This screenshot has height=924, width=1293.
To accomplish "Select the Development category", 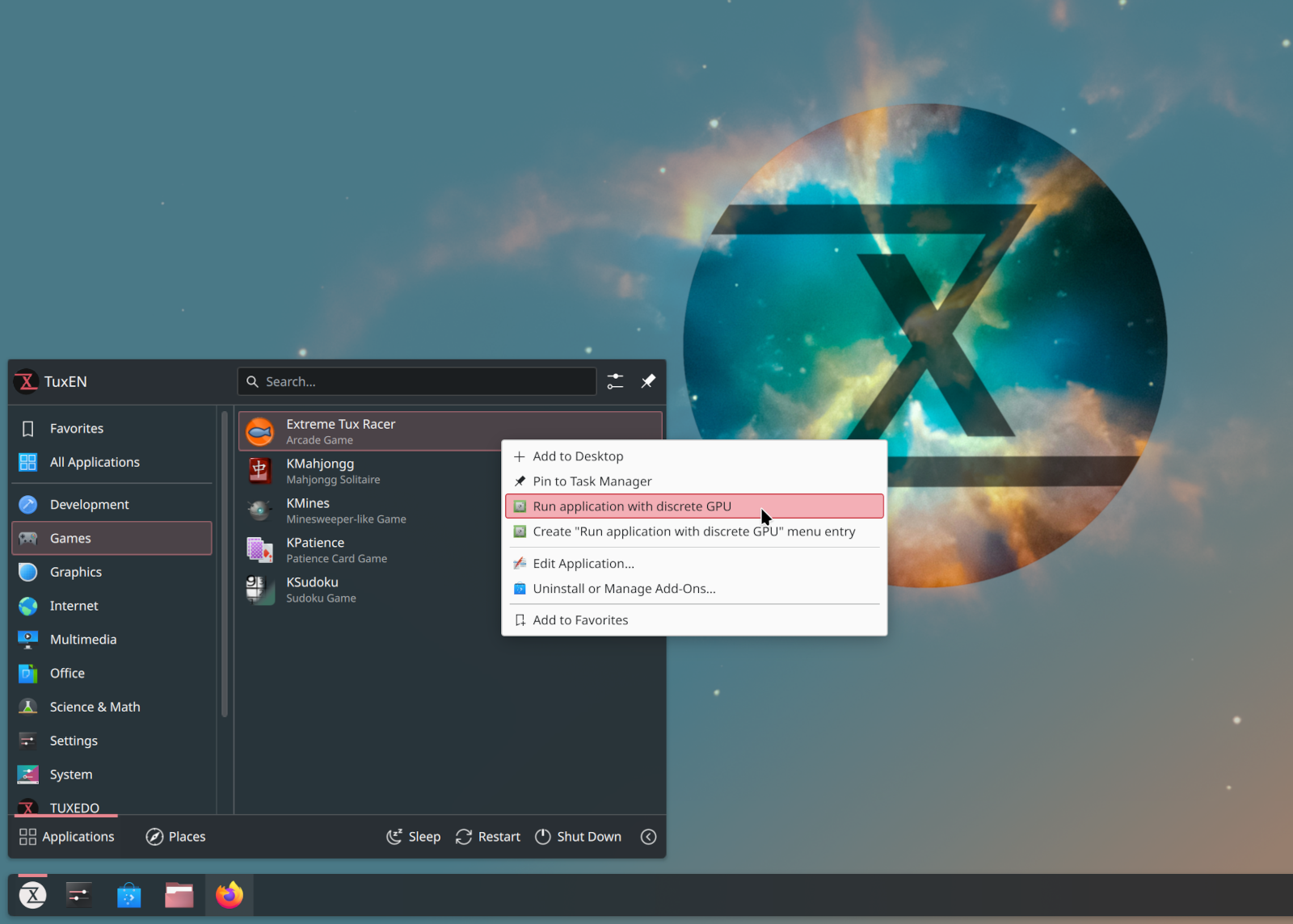I will tap(112, 504).
